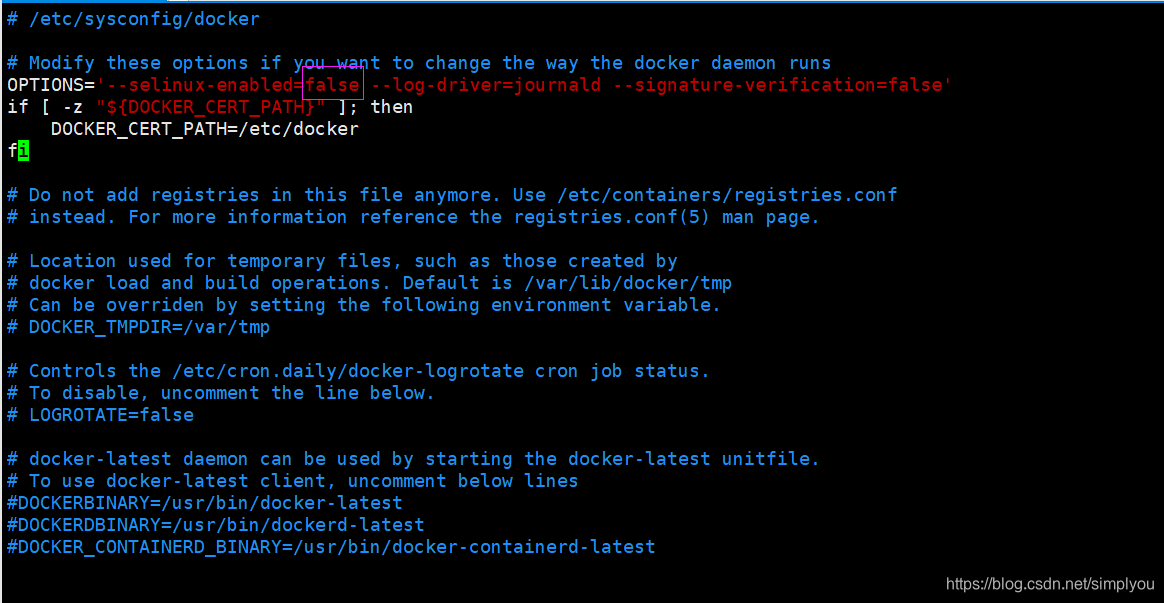Click '#DOCKERBINARY=/usr/bin/docker-latest' line

[x=205, y=503]
